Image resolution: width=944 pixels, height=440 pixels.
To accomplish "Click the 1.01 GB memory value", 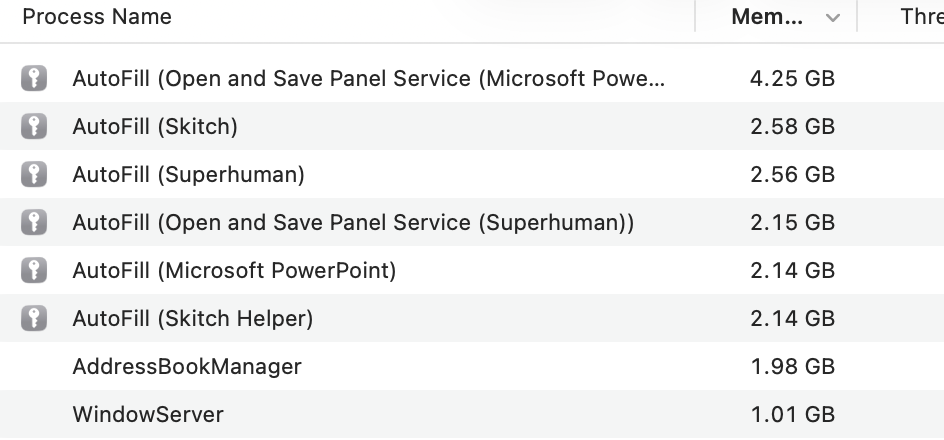I will pyautogui.click(x=792, y=415).
